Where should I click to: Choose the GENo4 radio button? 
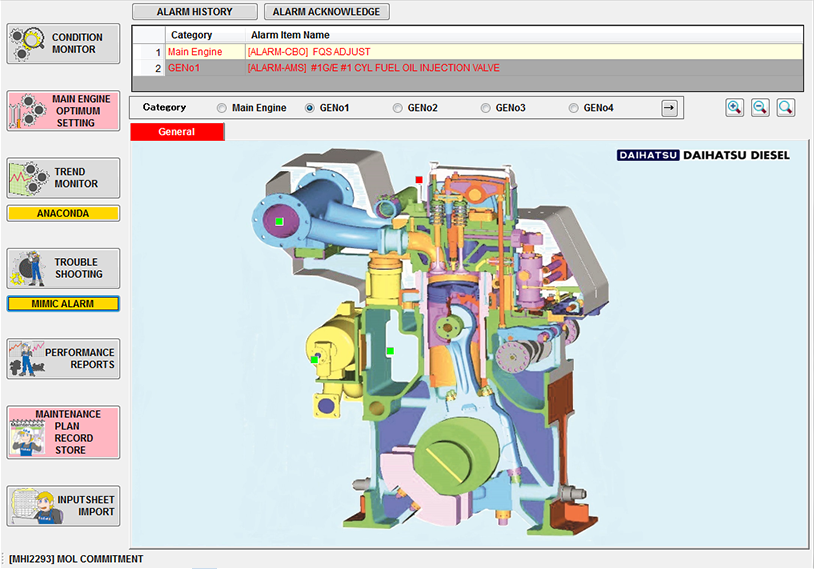pos(574,108)
